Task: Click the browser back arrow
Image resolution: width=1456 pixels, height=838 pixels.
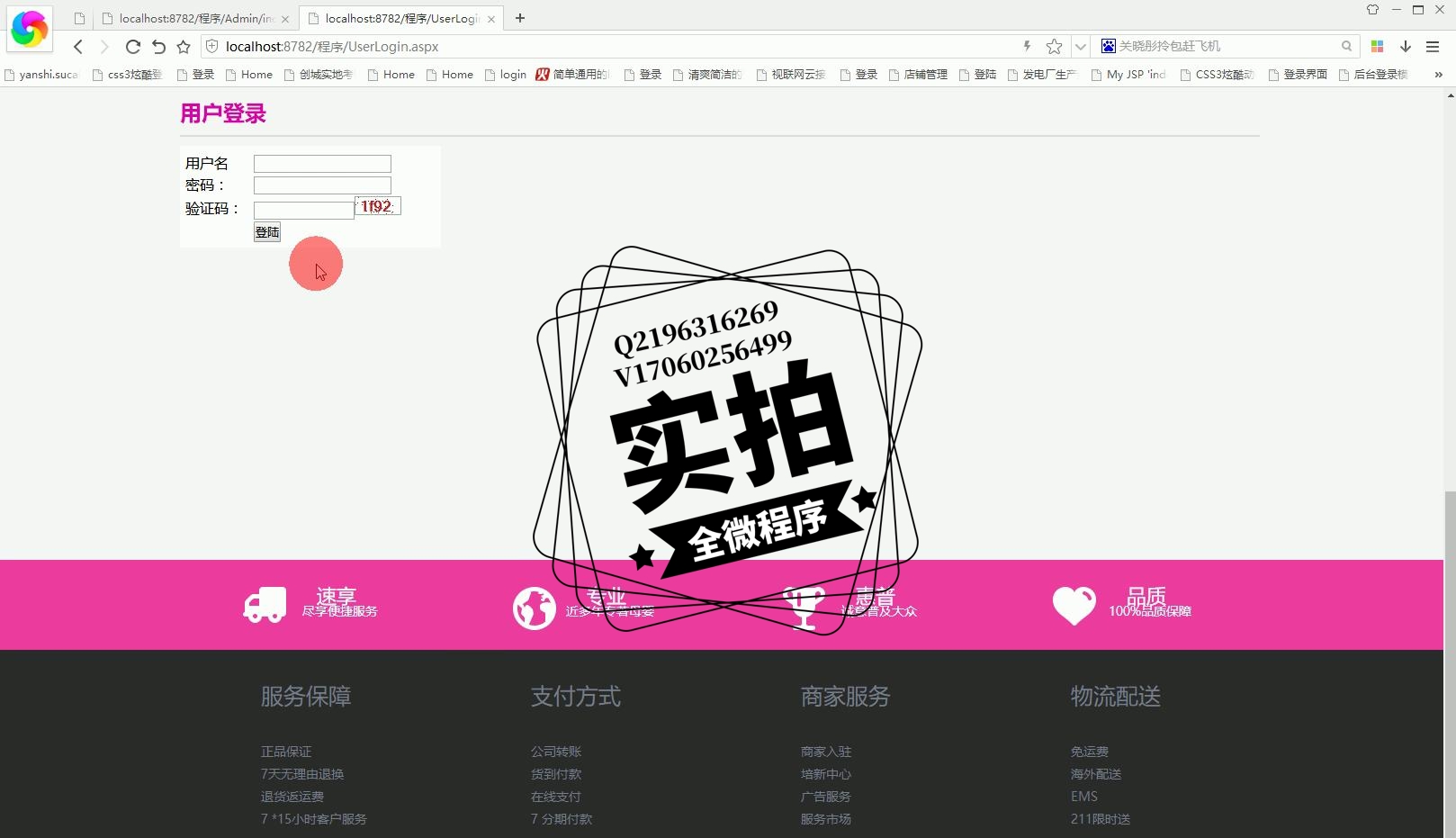Action: pos(78,47)
